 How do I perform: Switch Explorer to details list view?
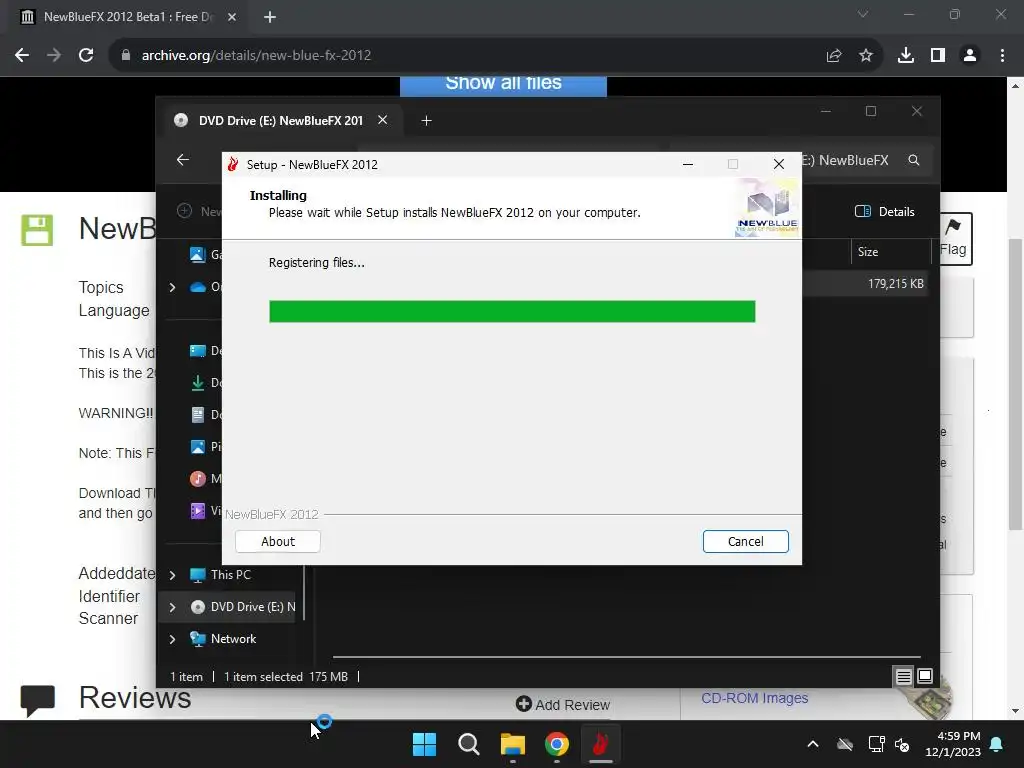tap(903, 677)
